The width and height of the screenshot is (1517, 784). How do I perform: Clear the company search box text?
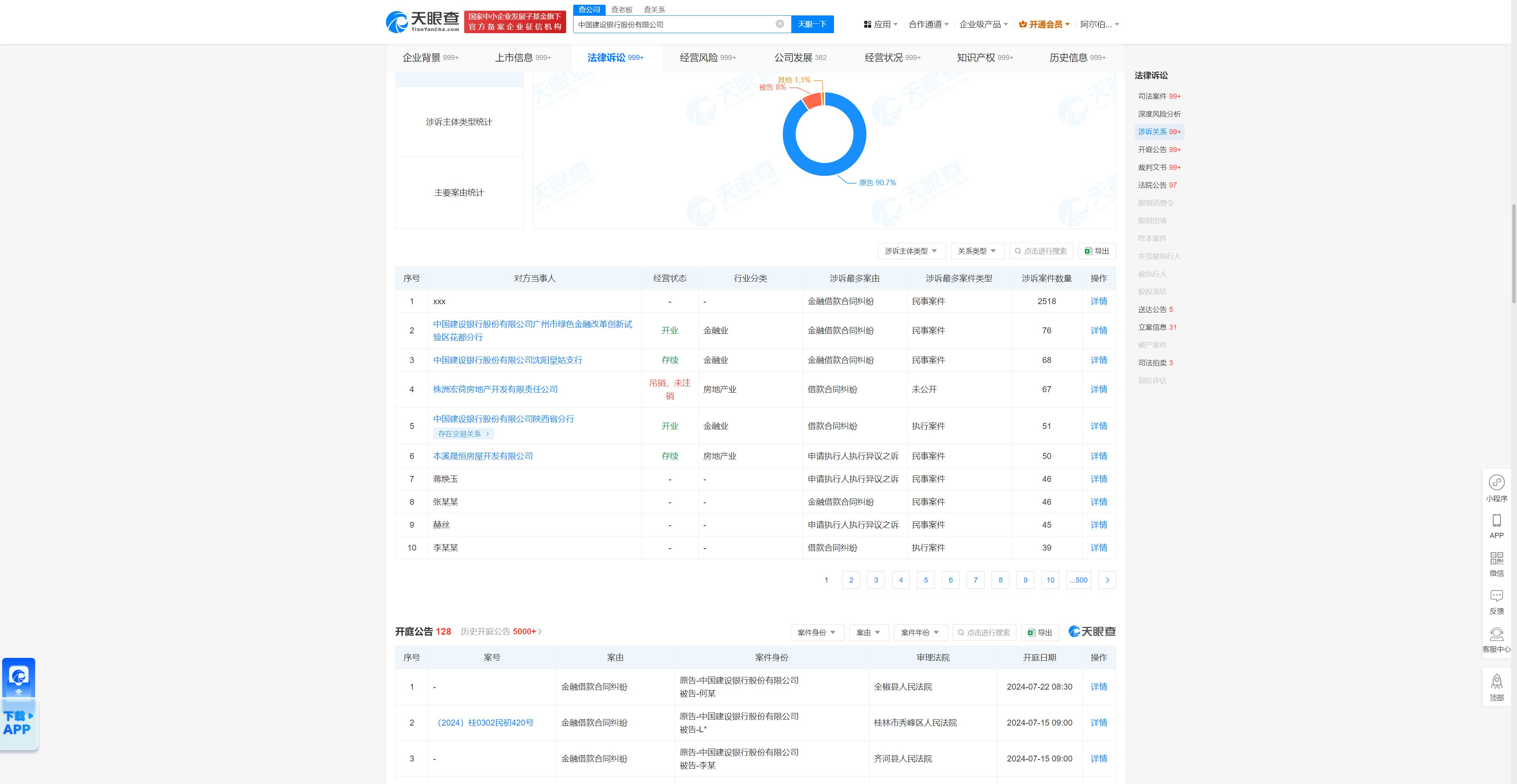point(779,24)
